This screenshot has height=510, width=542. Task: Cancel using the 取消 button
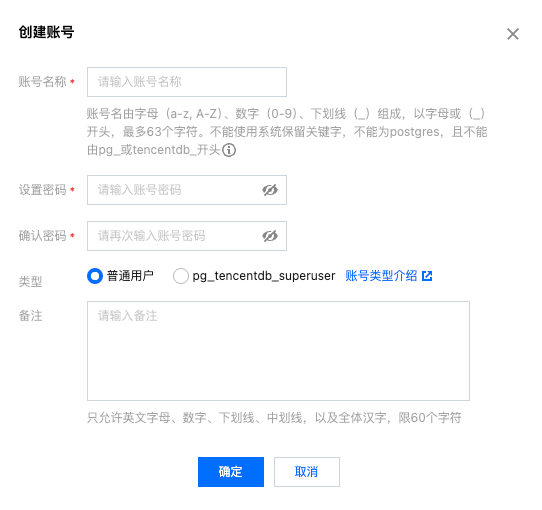pos(307,472)
